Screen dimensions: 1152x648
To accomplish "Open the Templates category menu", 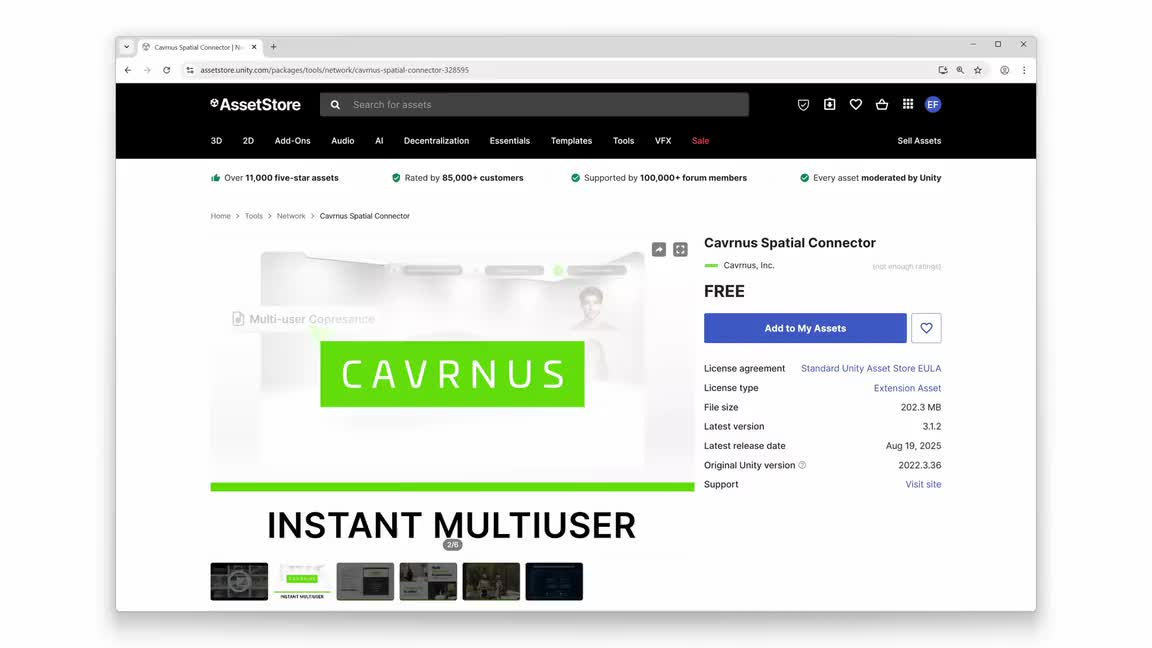I will [x=572, y=140].
